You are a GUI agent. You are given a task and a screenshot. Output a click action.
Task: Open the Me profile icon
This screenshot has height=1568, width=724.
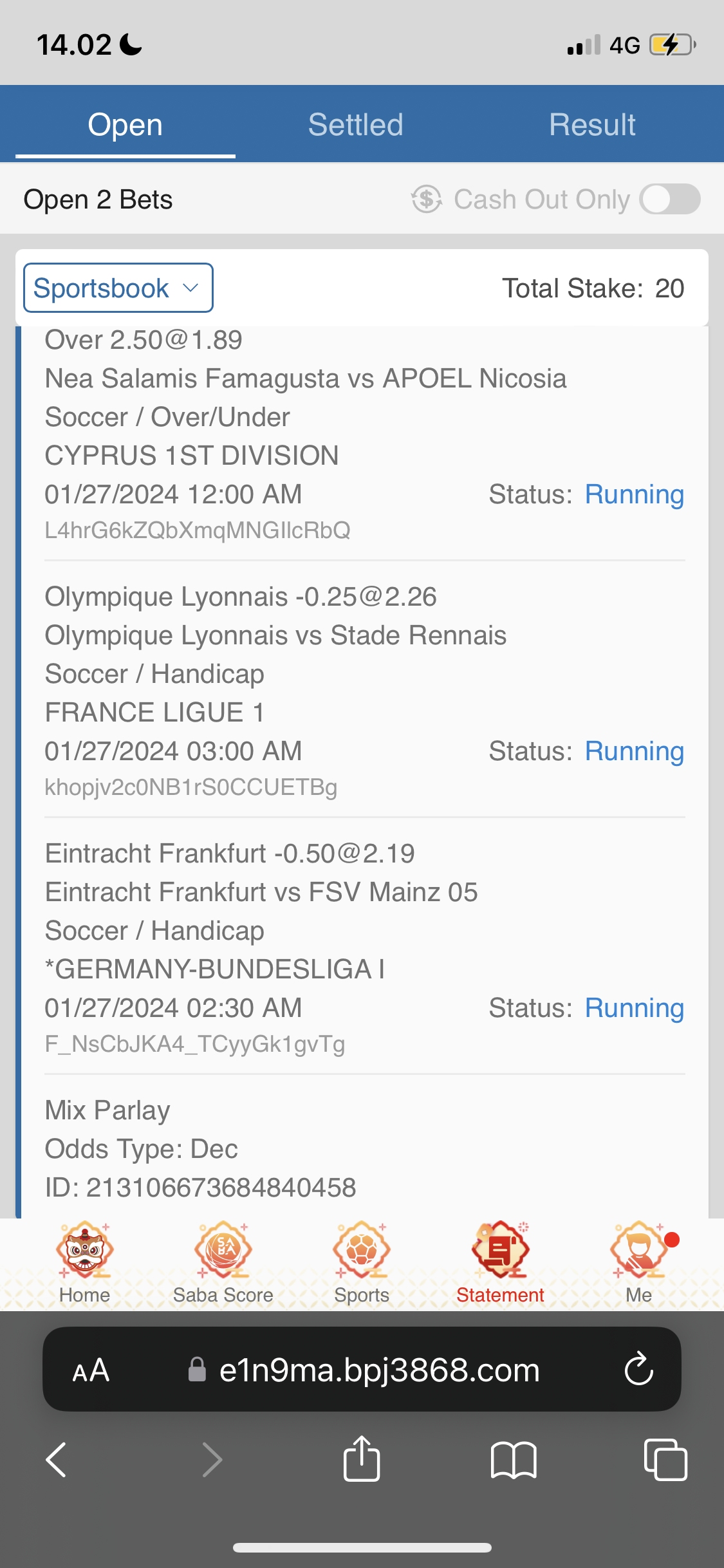(x=639, y=1250)
